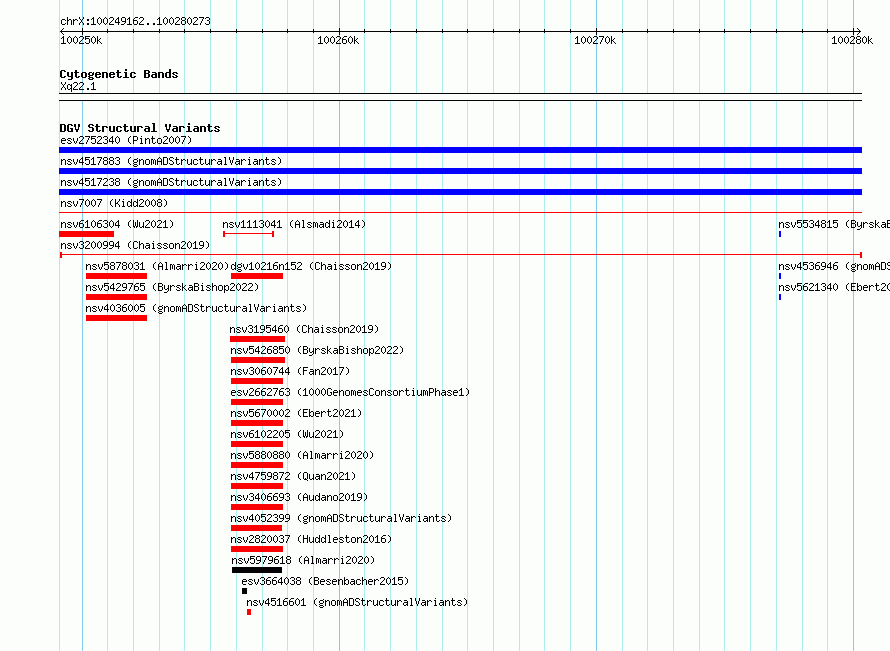Click nsv5429765 (ByrskaBishop2022) label

pyautogui.click(x=172, y=287)
